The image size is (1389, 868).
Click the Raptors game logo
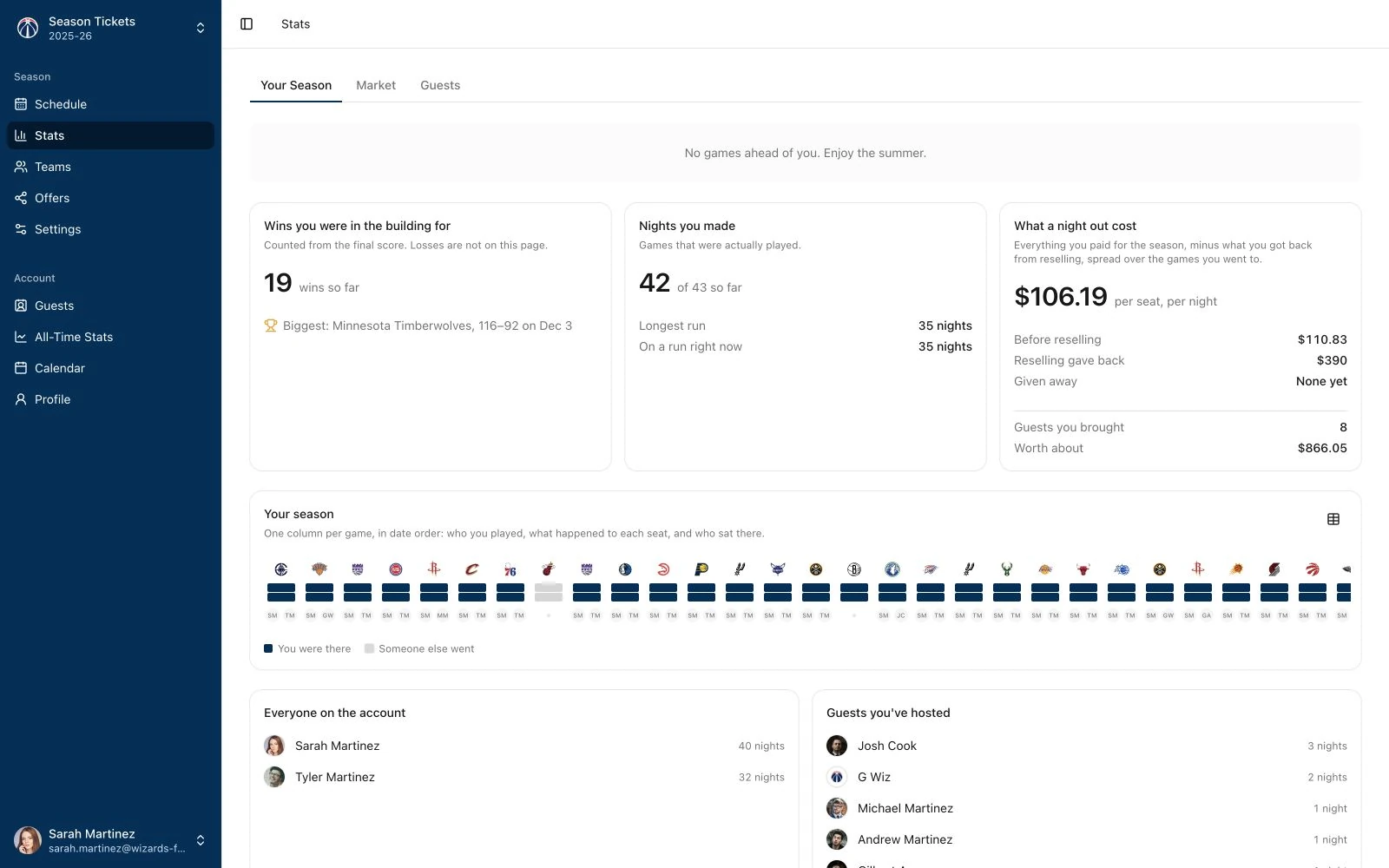tap(1313, 569)
